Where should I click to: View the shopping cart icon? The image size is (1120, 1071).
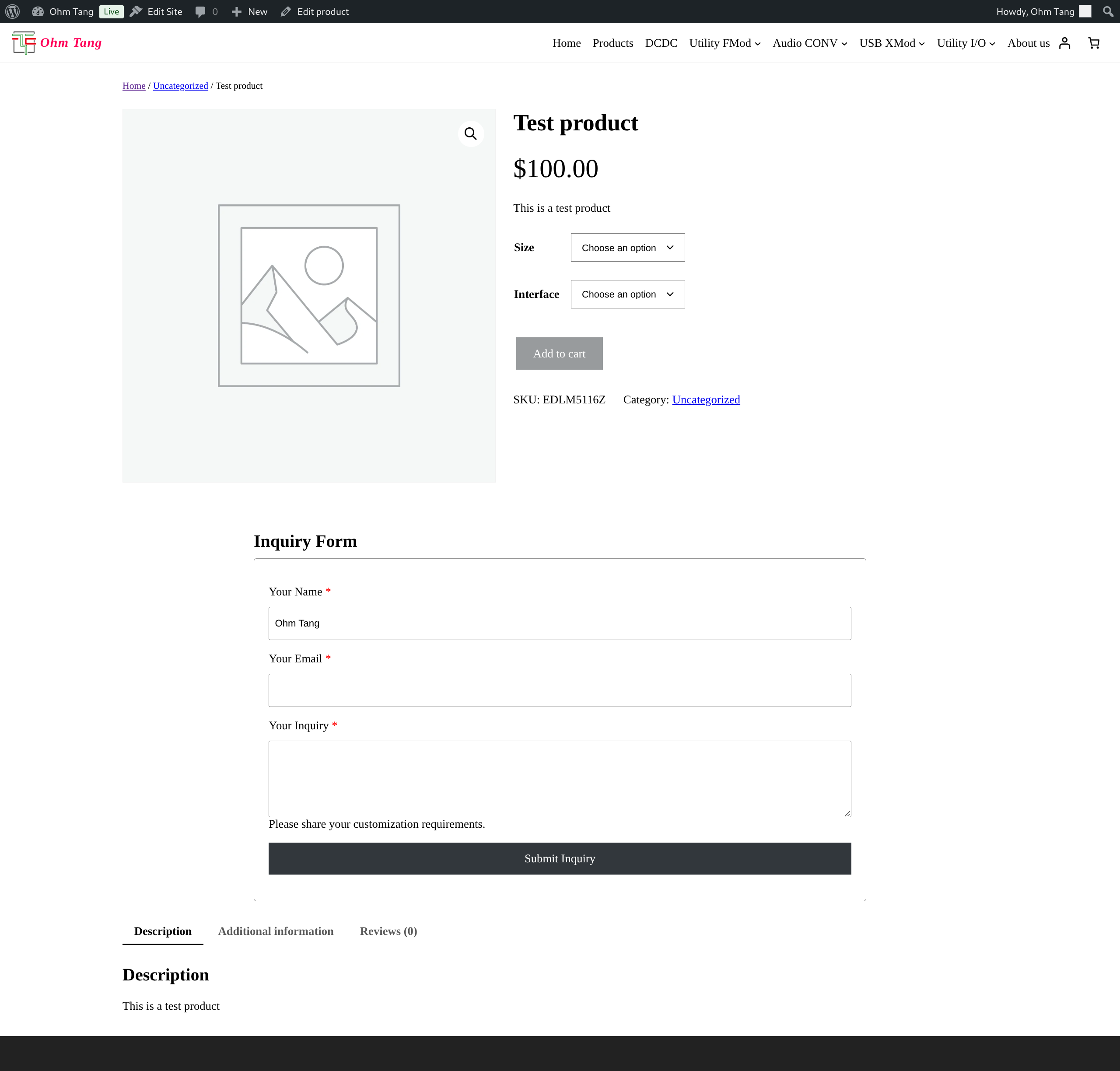[1094, 43]
